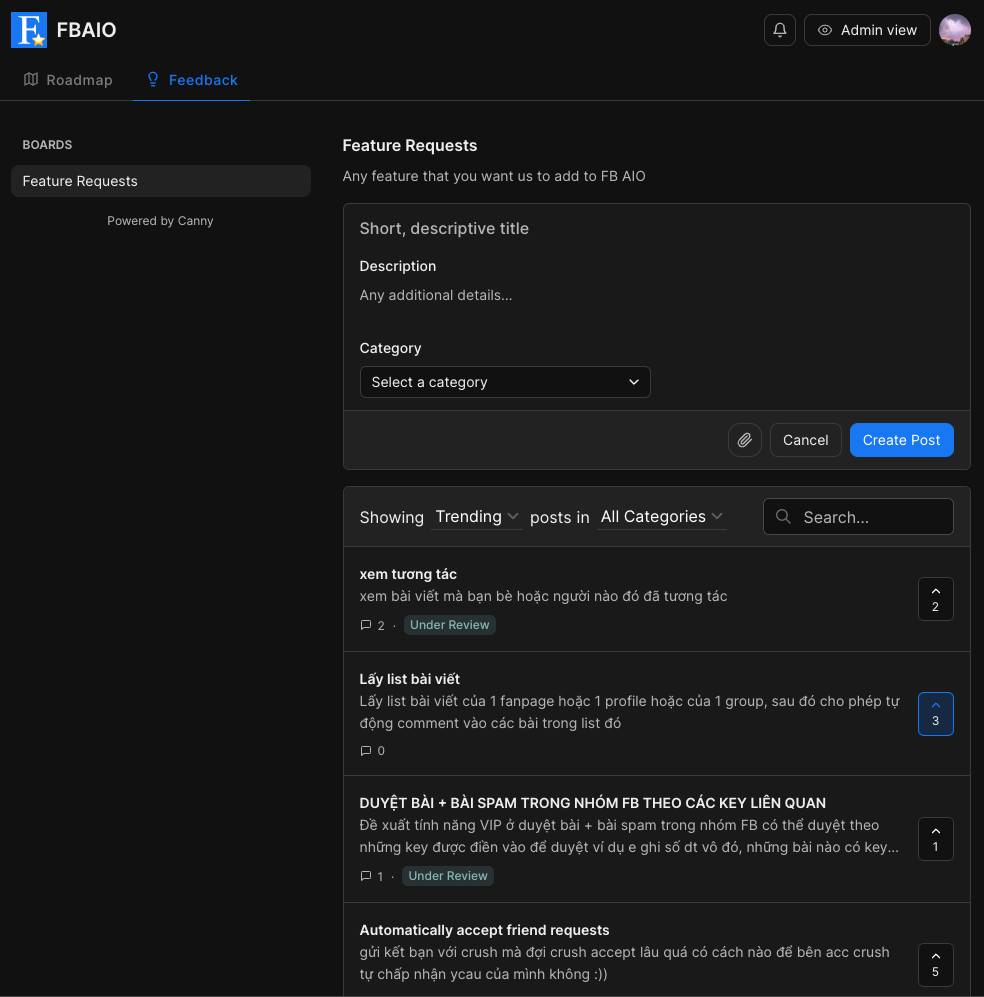Open comments on "Lấy list bài viết" post

(372, 751)
